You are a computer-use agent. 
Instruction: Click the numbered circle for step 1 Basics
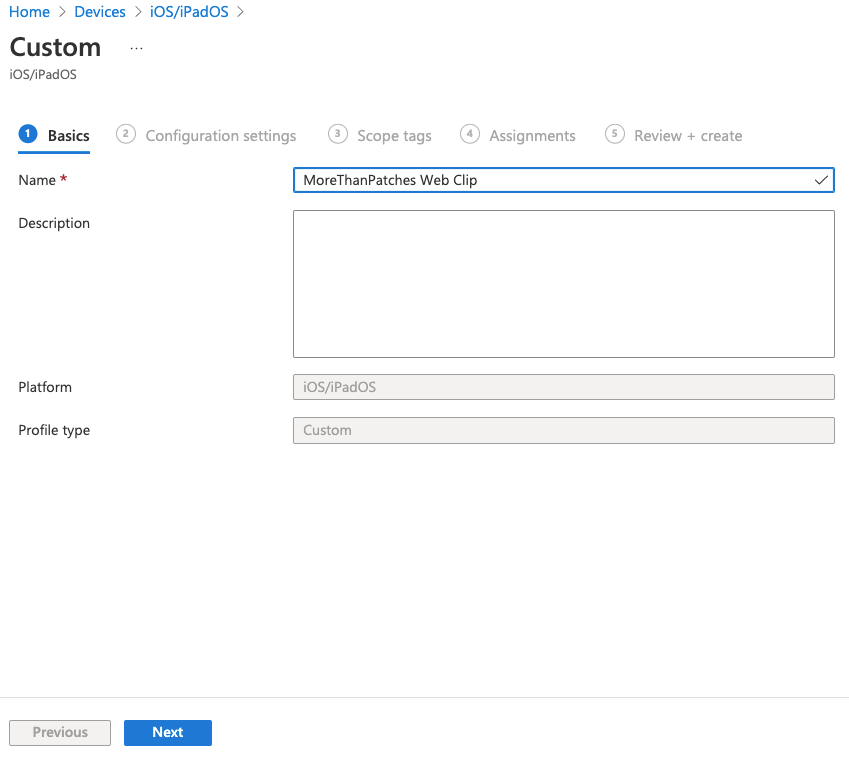[26, 133]
